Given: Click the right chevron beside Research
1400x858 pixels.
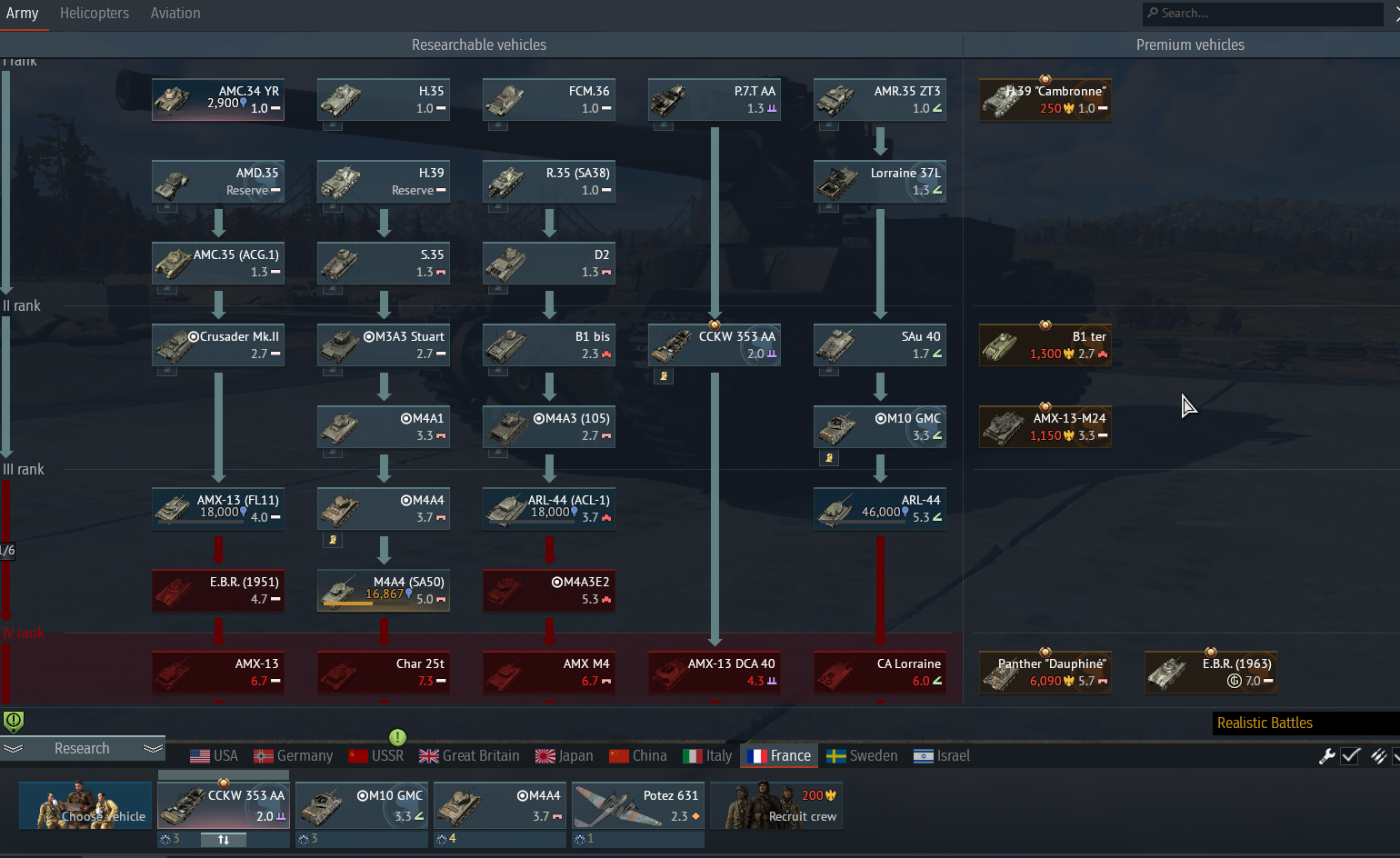Looking at the screenshot, I should point(154,749).
